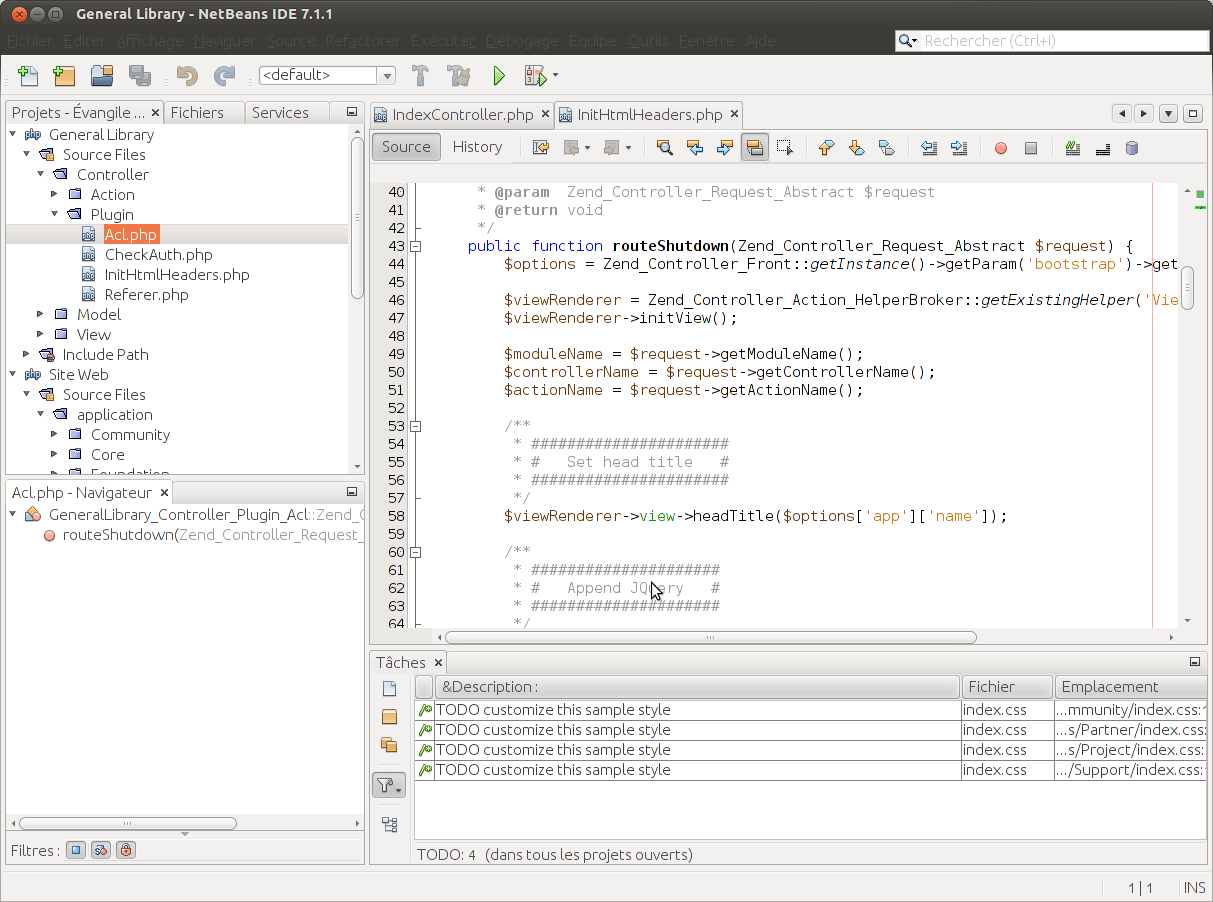
Task: Run the project with the green play icon
Action: coord(498,75)
